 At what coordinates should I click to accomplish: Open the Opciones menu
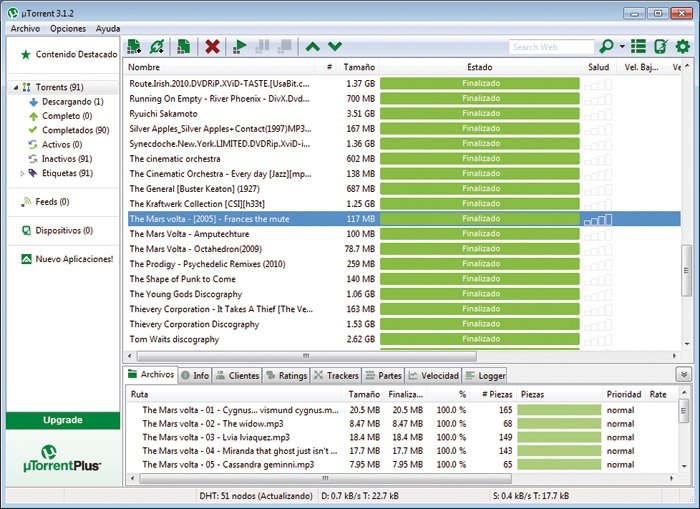[68, 29]
